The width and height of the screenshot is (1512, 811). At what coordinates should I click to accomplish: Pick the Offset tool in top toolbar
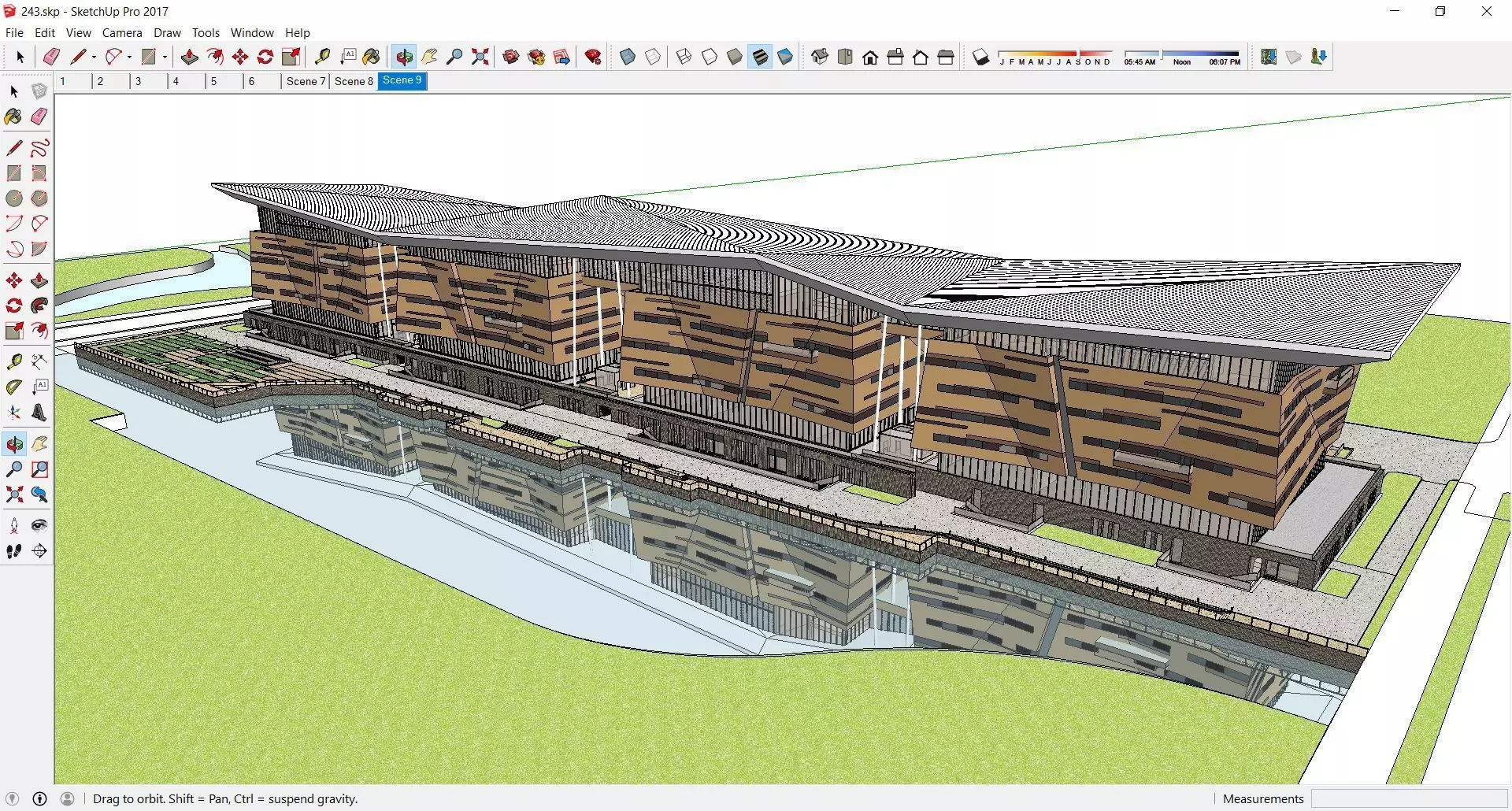click(x=214, y=57)
